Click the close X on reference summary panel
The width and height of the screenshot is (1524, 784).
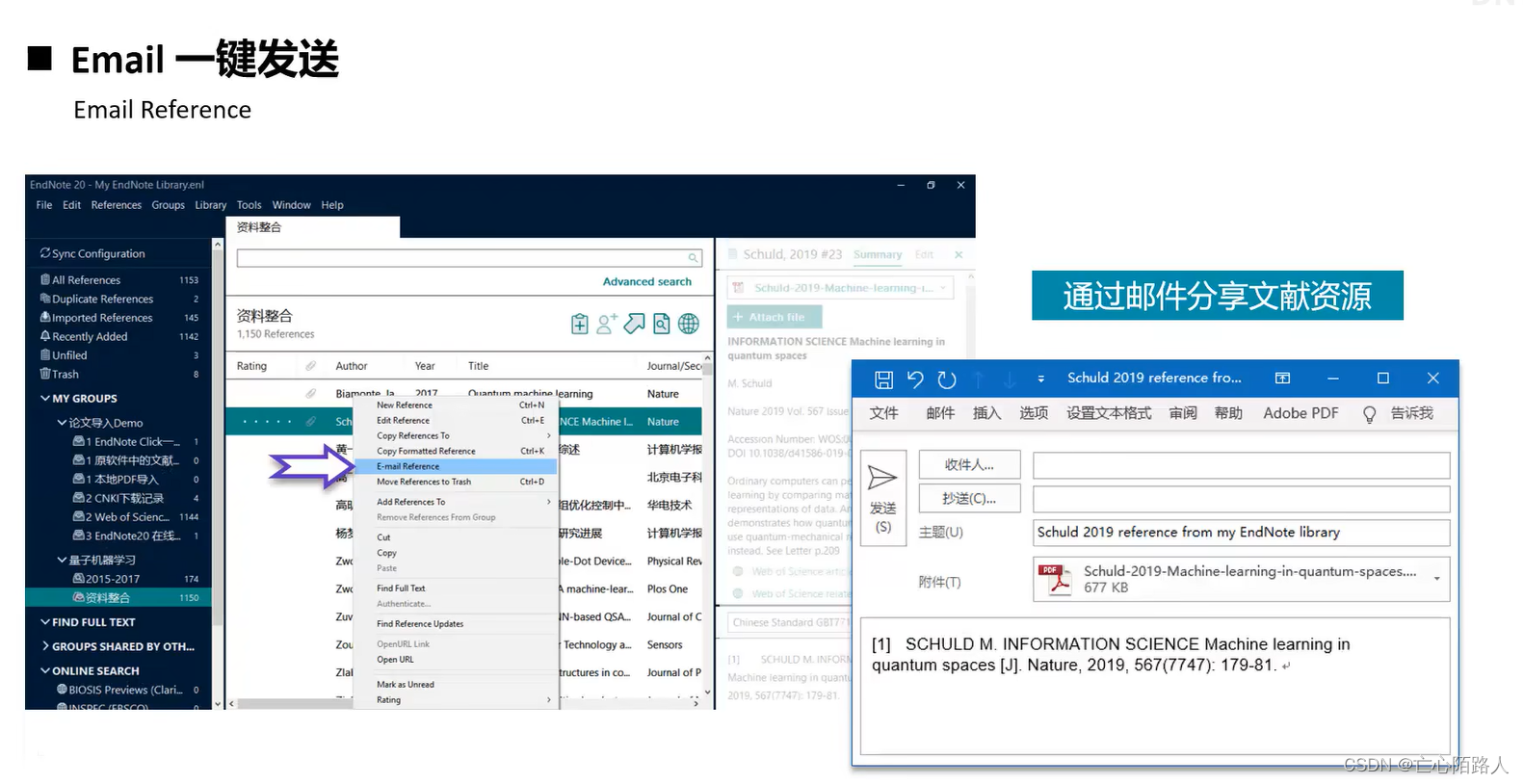[959, 255]
